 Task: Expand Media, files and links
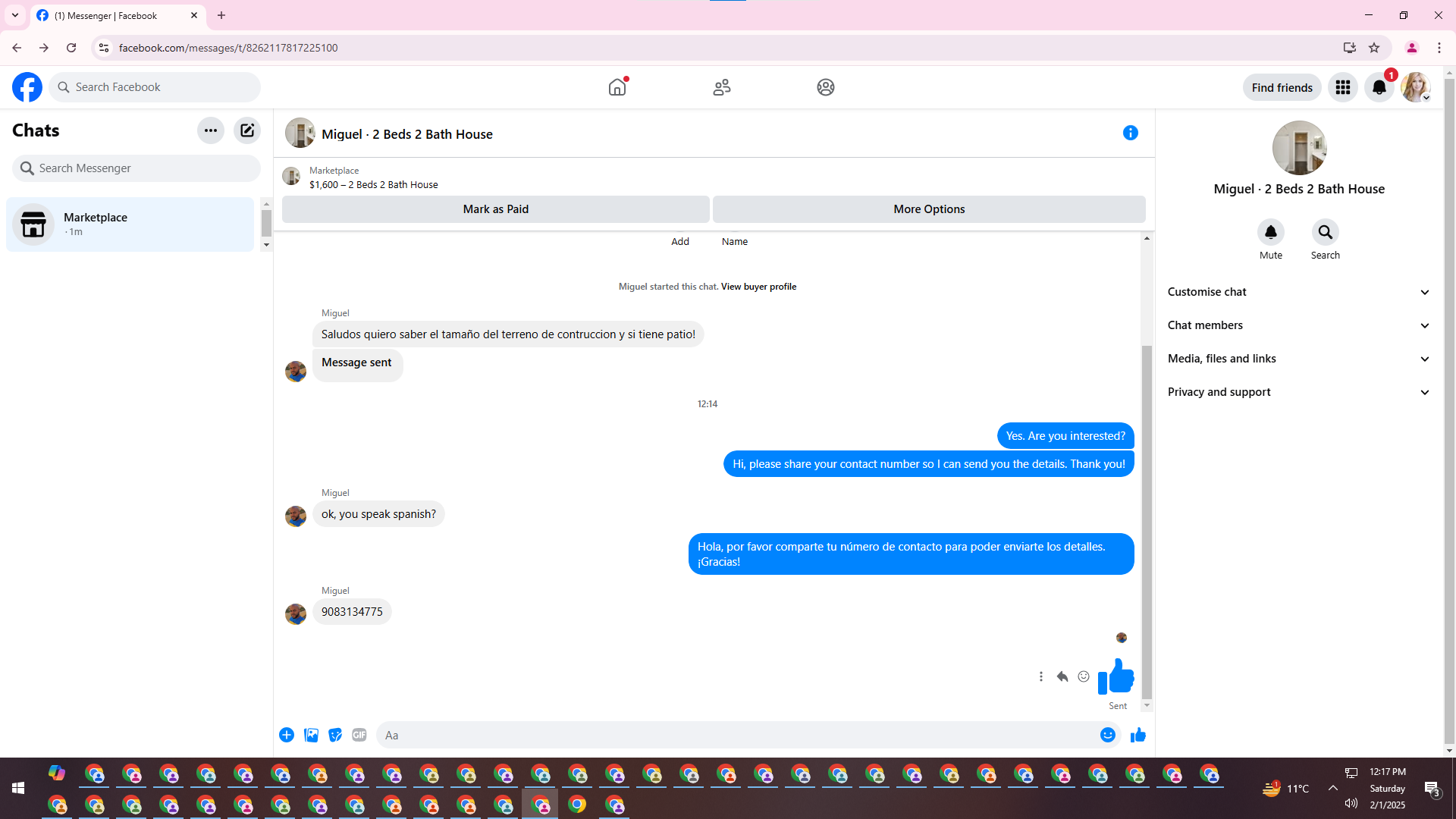[x=1299, y=359]
